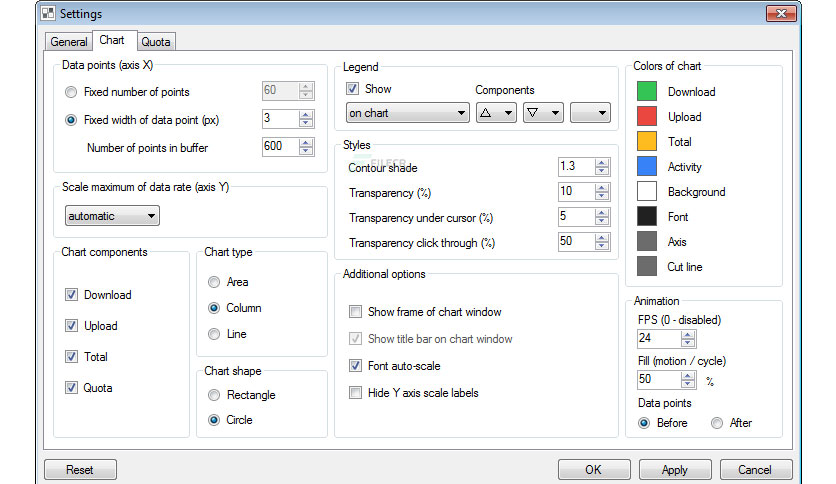Open the empty third components dropdown
Image resolution: width=836 pixels, height=484 pixels.
tap(590, 113)
